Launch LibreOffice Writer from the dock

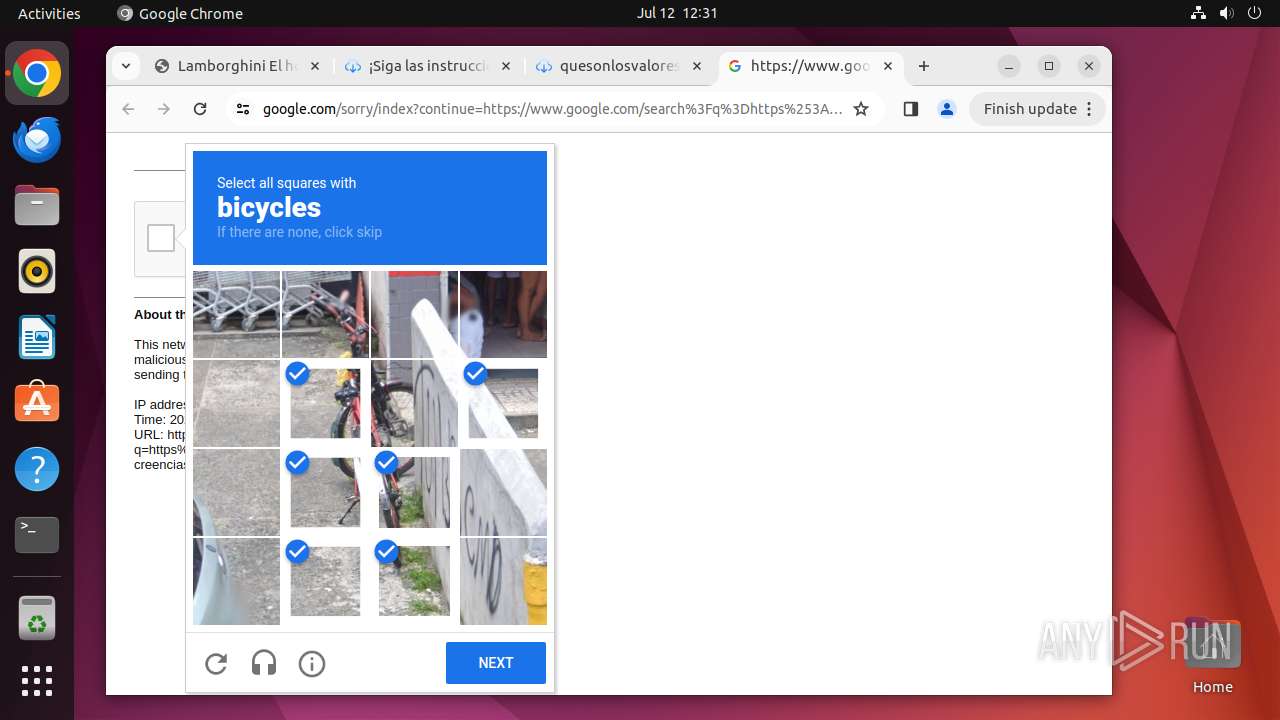tap(37, 337)
